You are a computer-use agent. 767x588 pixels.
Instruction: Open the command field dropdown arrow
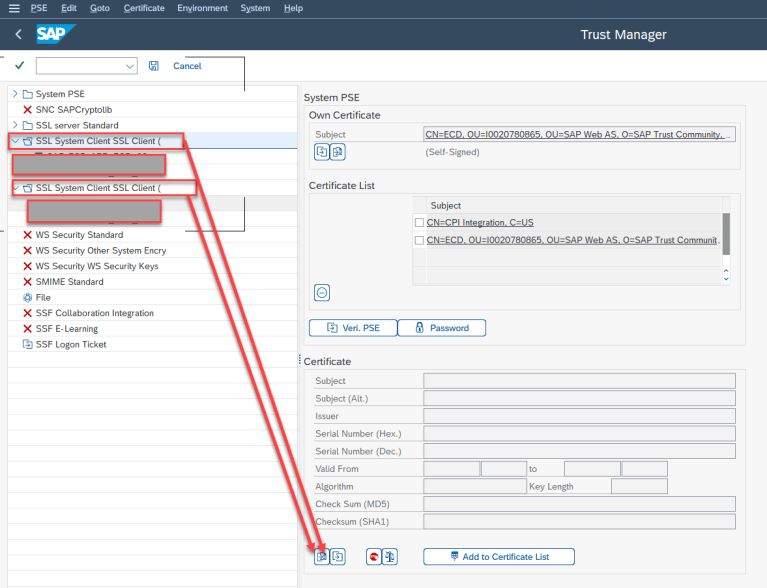coord(130,66)
